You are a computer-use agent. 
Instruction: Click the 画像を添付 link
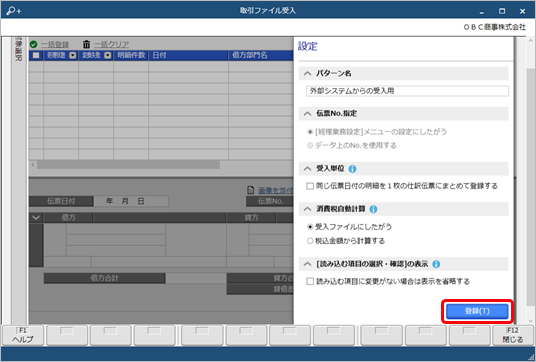click(x=275, y=190)
